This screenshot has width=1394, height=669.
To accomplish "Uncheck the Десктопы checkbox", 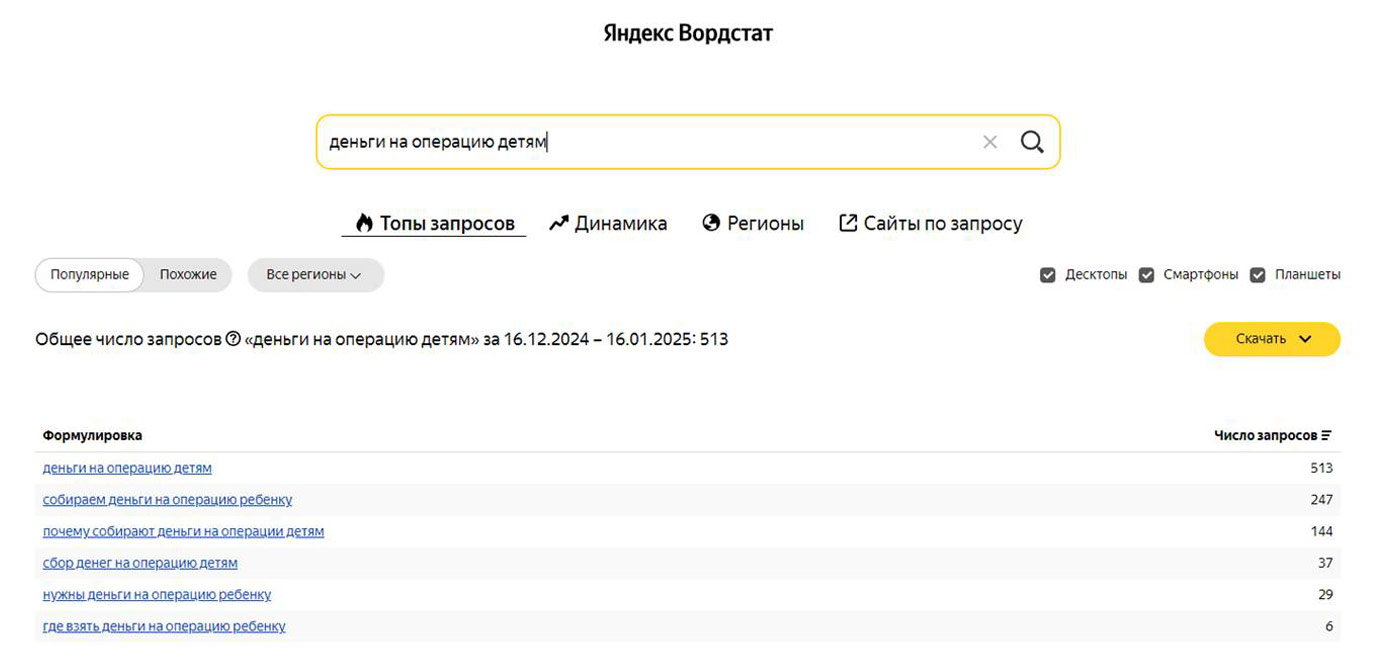I will pos(1048,275).
